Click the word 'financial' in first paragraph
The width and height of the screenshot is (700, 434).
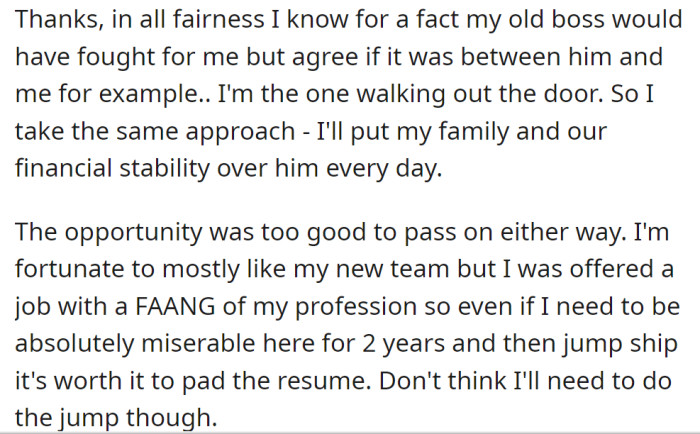coord(63,169)
